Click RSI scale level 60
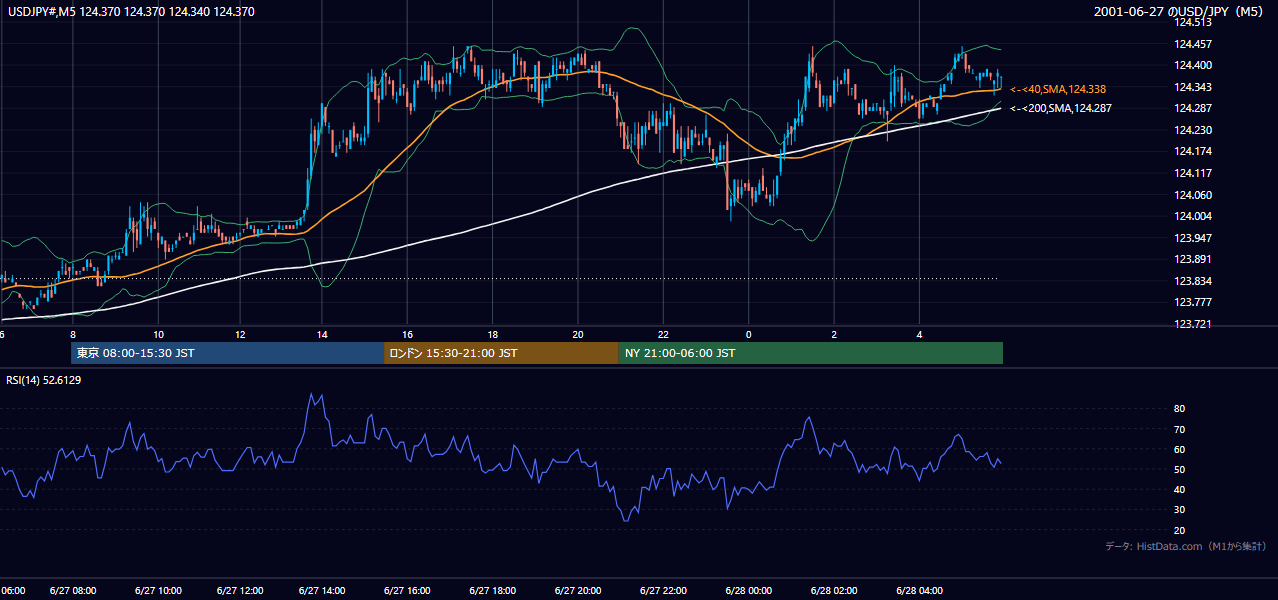This screenshot has width=1278, height=600. [x=1180, y=449]
